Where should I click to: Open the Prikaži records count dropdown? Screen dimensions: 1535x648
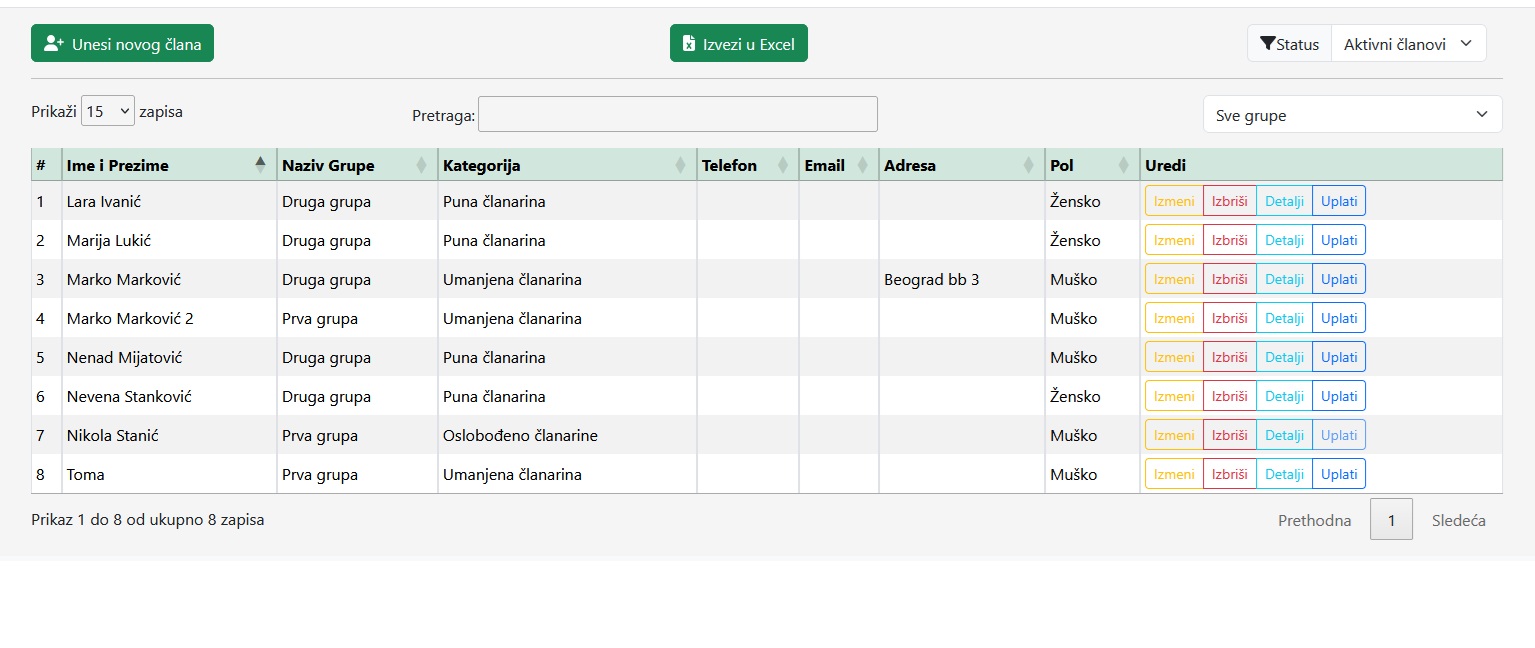(108, 111)
